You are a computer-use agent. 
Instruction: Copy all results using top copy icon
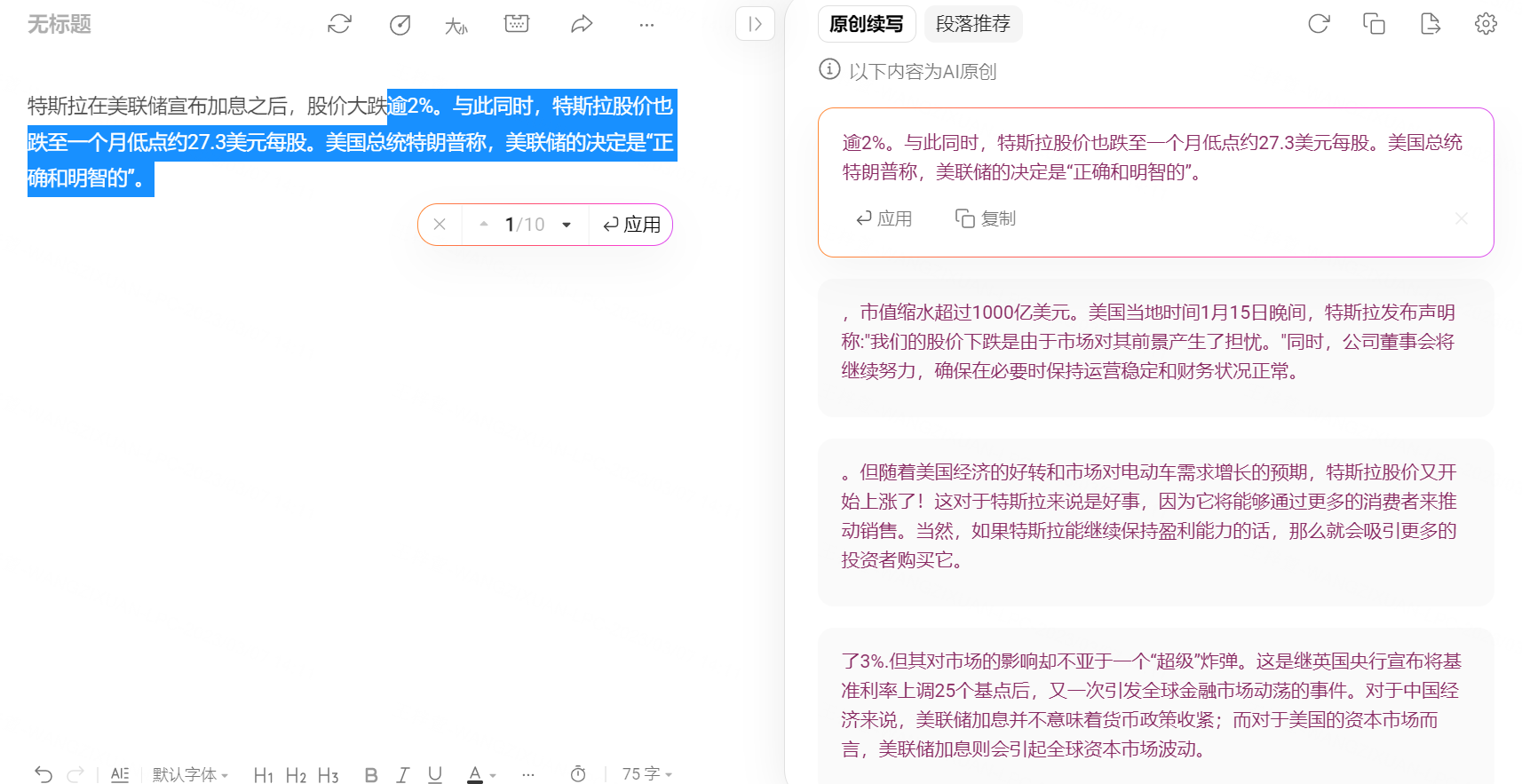coord(1374,24)
